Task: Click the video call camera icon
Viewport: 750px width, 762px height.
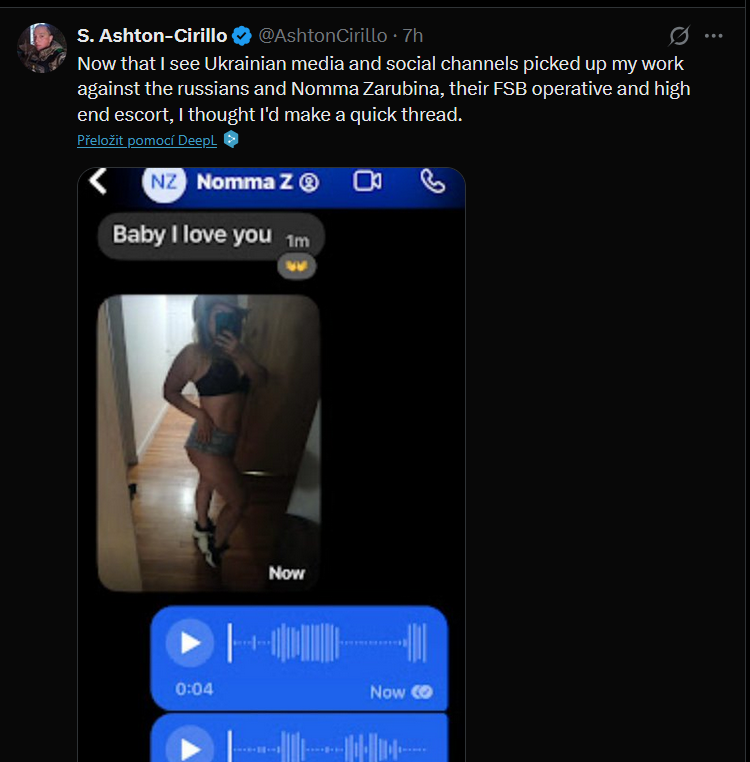Action: point(367,181)
